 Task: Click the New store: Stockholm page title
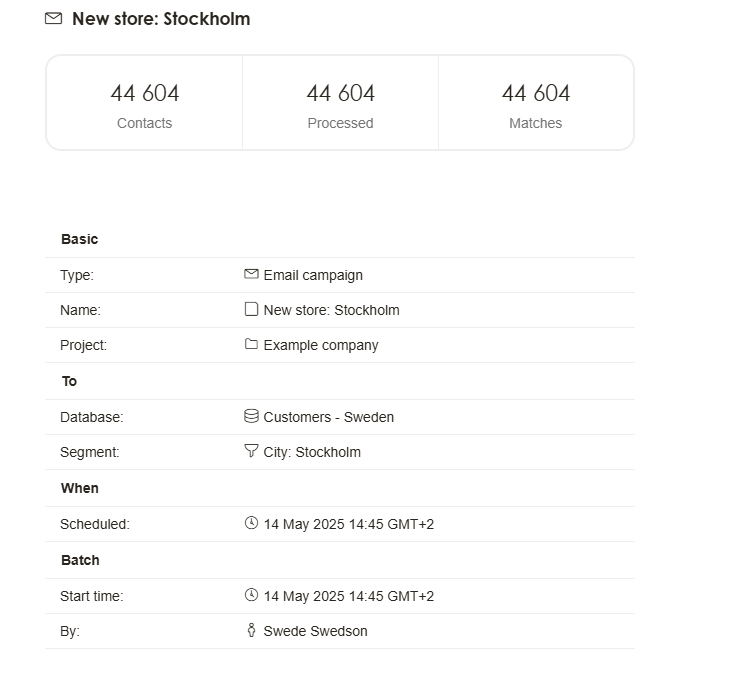point(161,19)
